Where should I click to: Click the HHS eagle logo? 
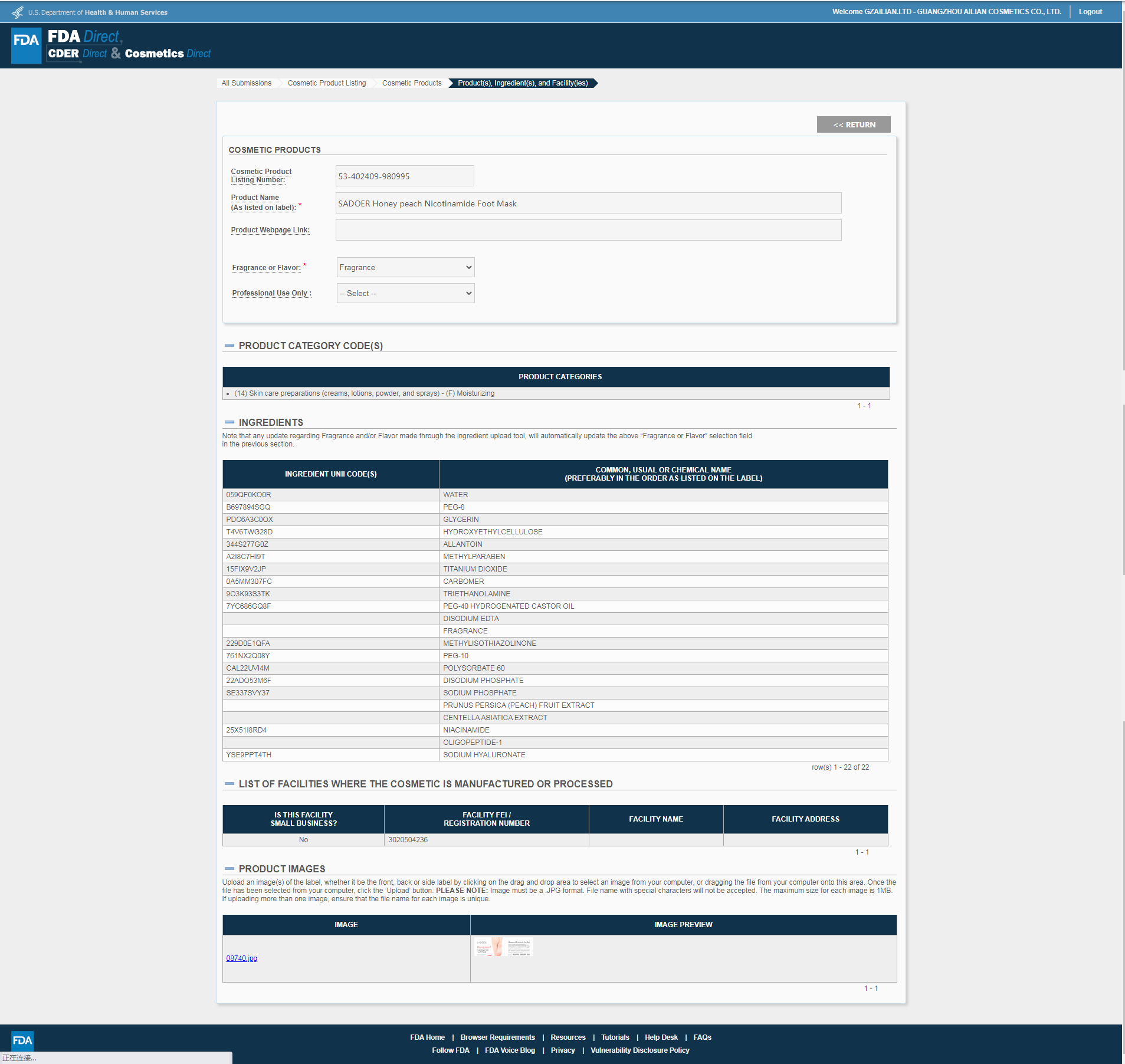[17, 12]
